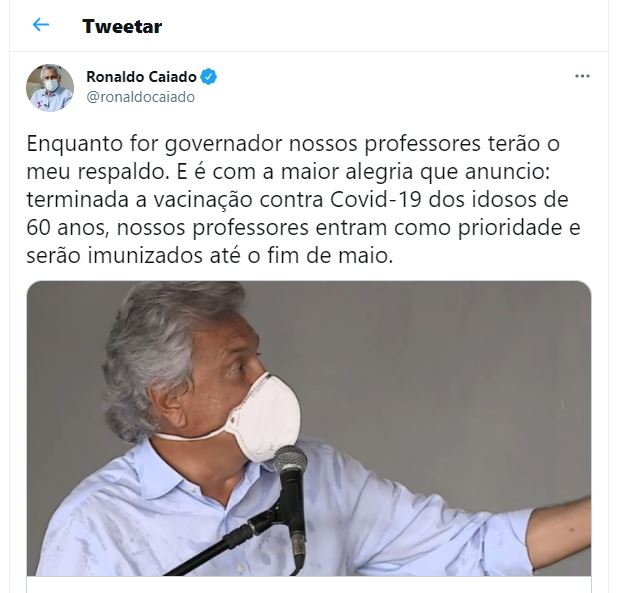The width and height of the screenshot is (627, 593).
Task: Click the link card strip below photo
Action: 309,585
